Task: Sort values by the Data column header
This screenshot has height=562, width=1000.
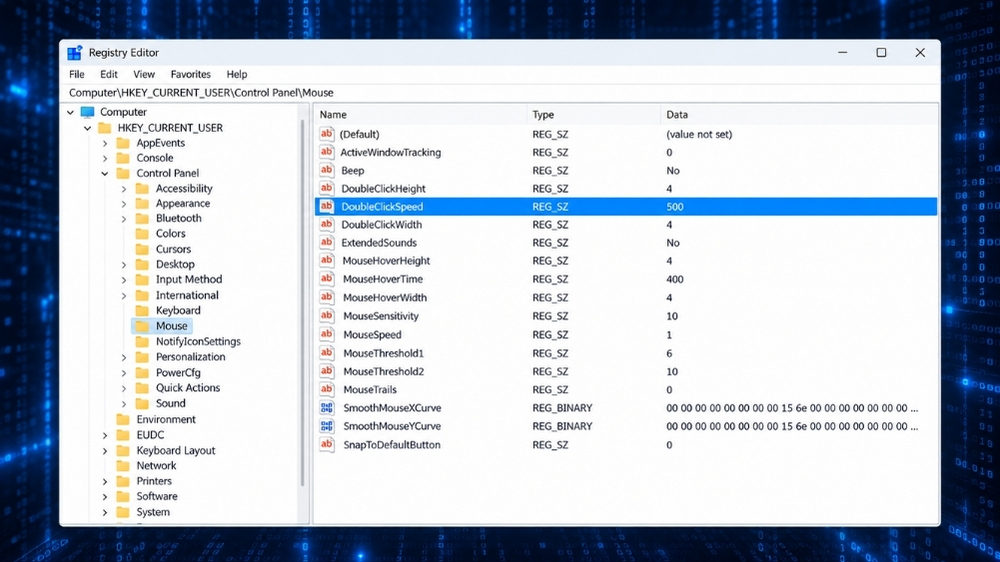Action: tap(798, 115)
